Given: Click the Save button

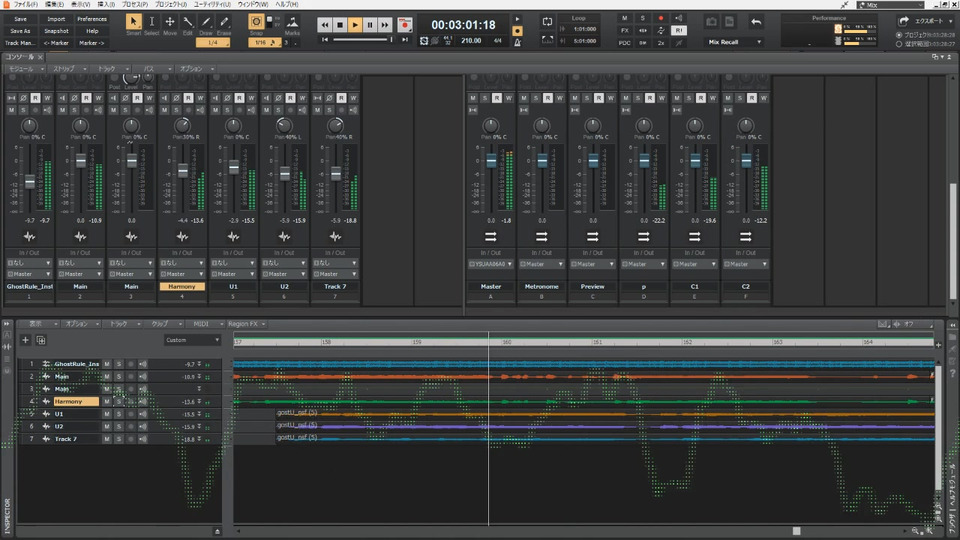Looking at the screenshot, I should pos(20,19).
